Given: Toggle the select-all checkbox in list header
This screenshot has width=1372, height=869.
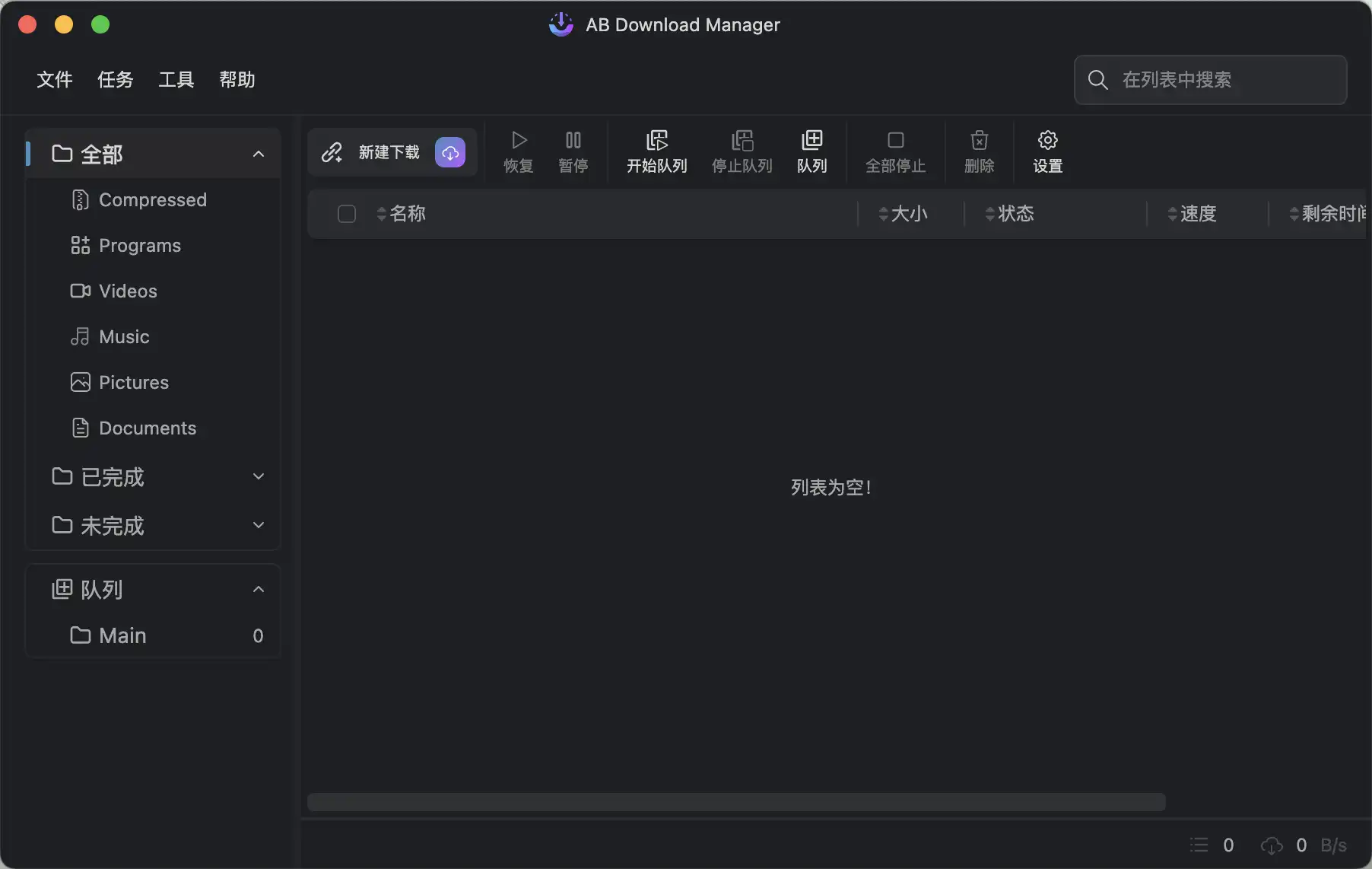Looking at the screenshot, I should pos(347,214).
